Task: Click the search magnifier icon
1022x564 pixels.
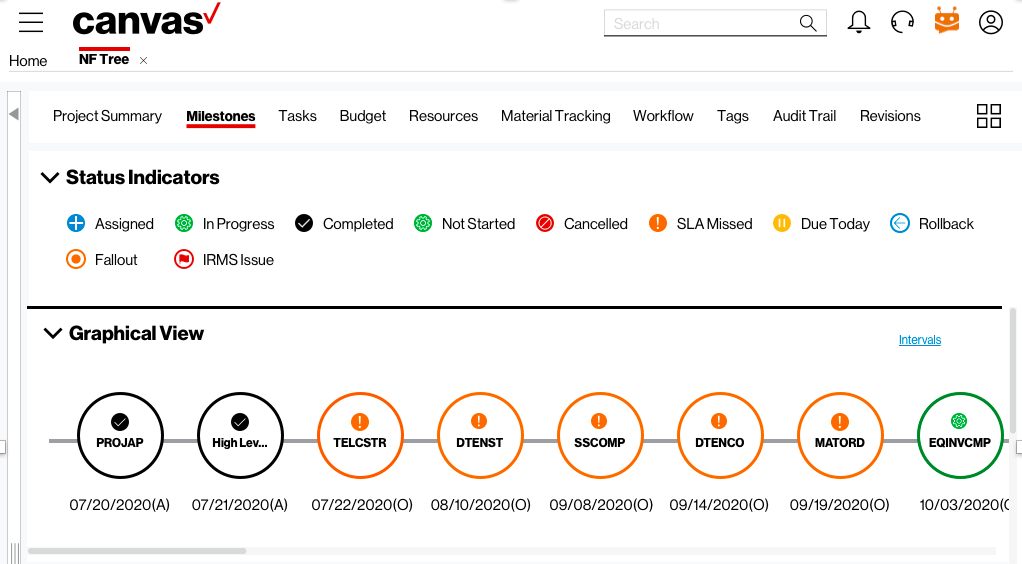Action: pyautogui.click(x=808, y=23)
